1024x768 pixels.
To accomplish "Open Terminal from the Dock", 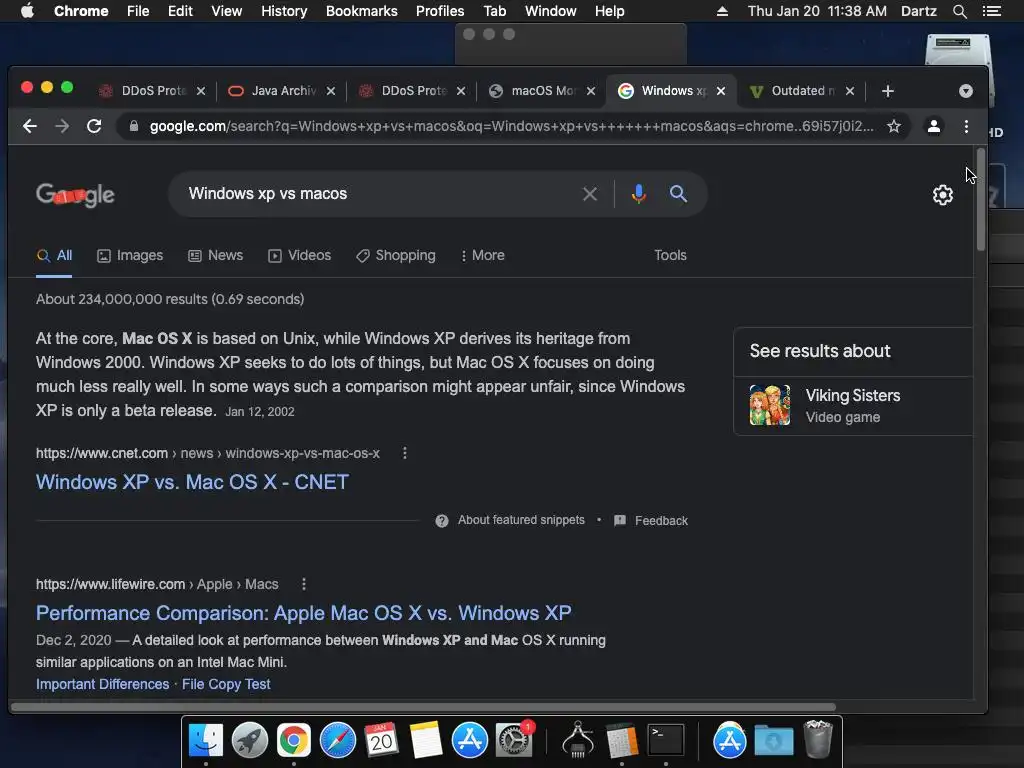I will point(665,740).
